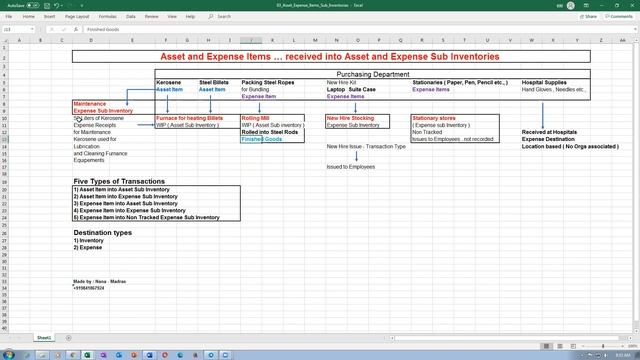Click the 'Purchasing Department' heading cell
The height and width of the screenshot is (360, 640).
373,74
